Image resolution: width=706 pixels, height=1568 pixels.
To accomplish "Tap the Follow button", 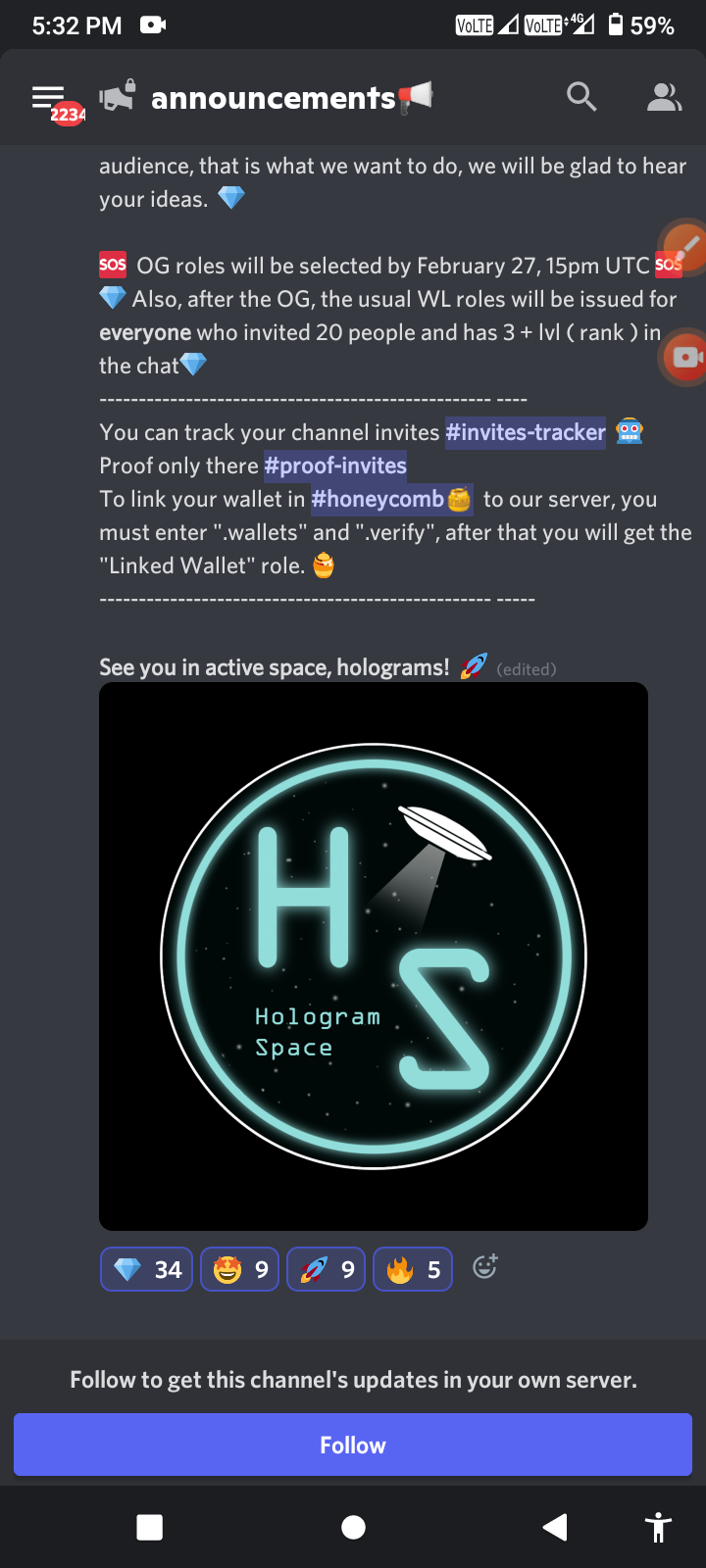I will pos(353,1445).
